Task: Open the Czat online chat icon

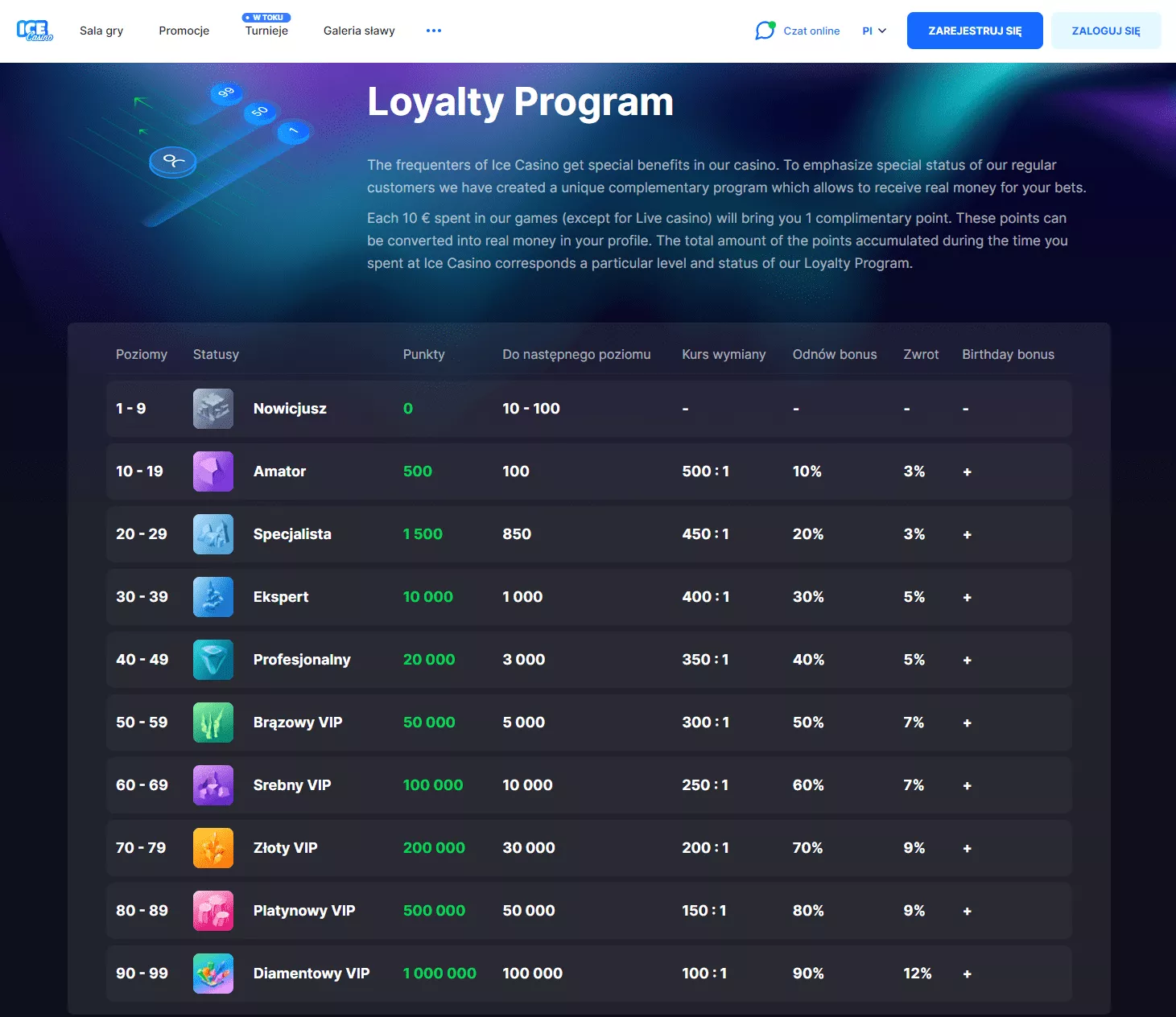Action: [x=765, y=31]
